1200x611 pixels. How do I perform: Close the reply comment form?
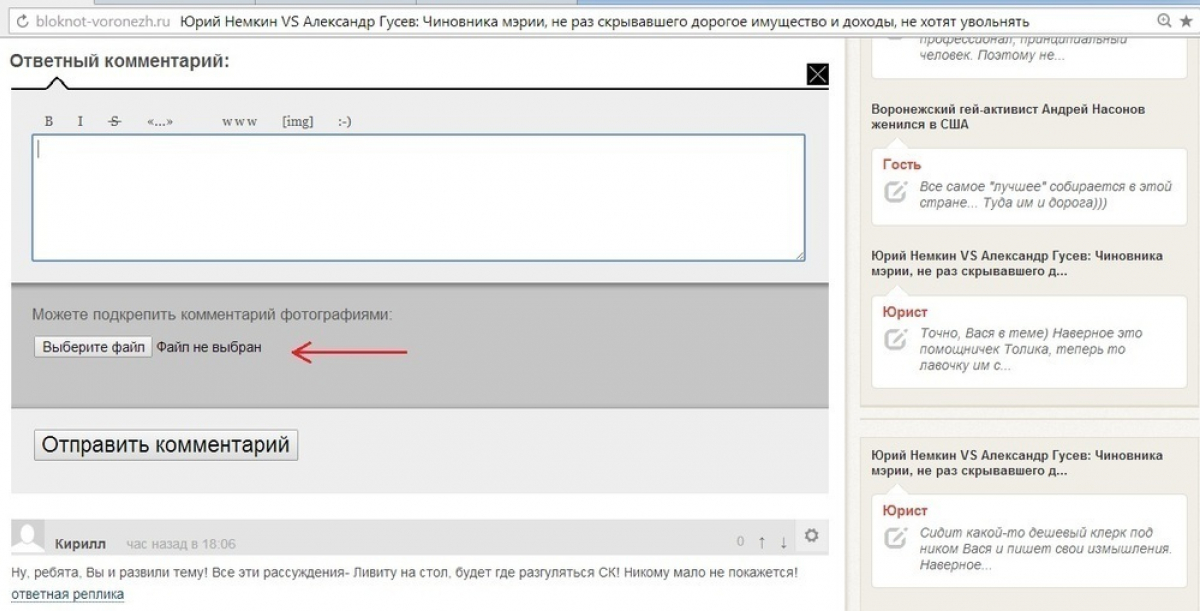coord(817,74)
